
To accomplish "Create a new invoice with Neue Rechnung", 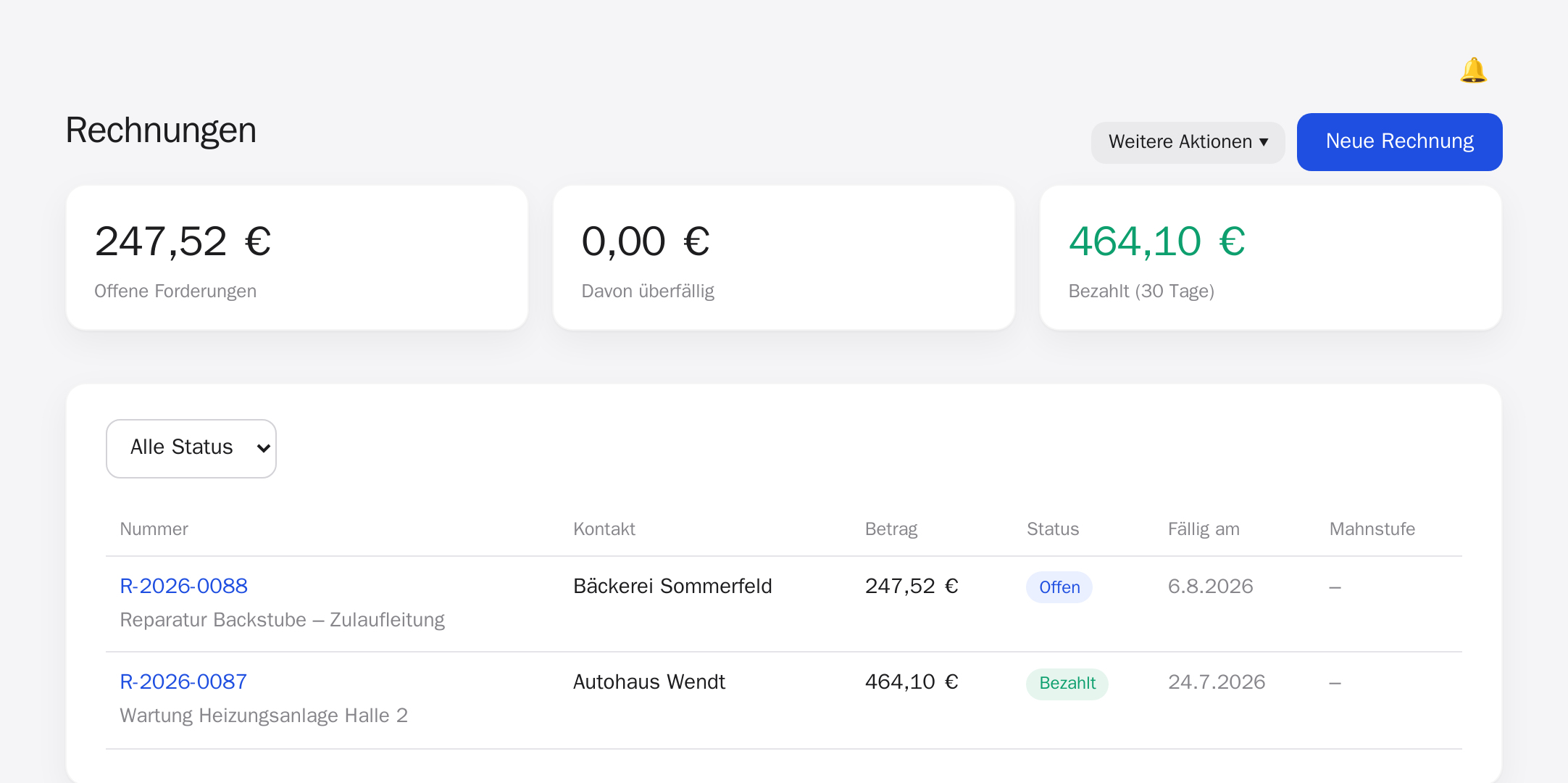I will pos(1400,142).
